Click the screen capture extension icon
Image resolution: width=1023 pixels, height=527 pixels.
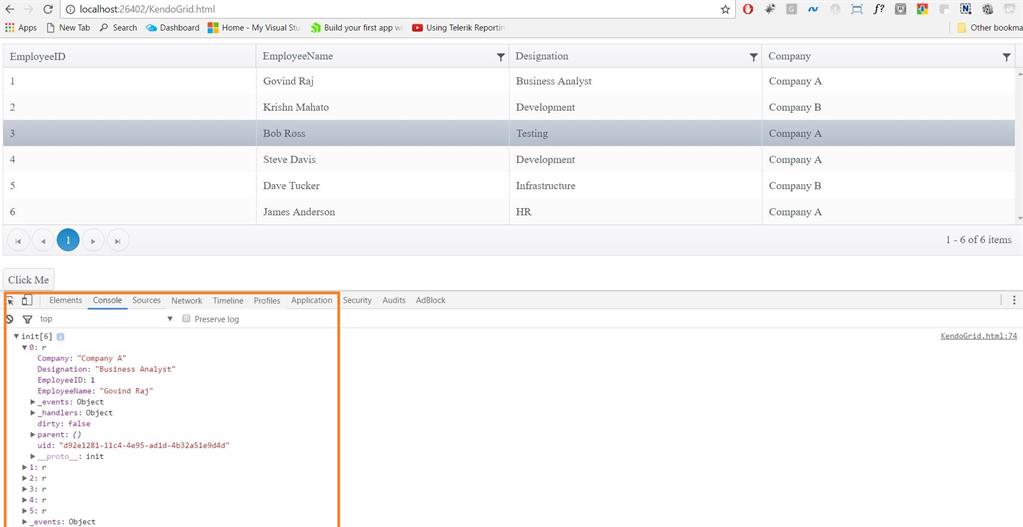click(857, 9)
